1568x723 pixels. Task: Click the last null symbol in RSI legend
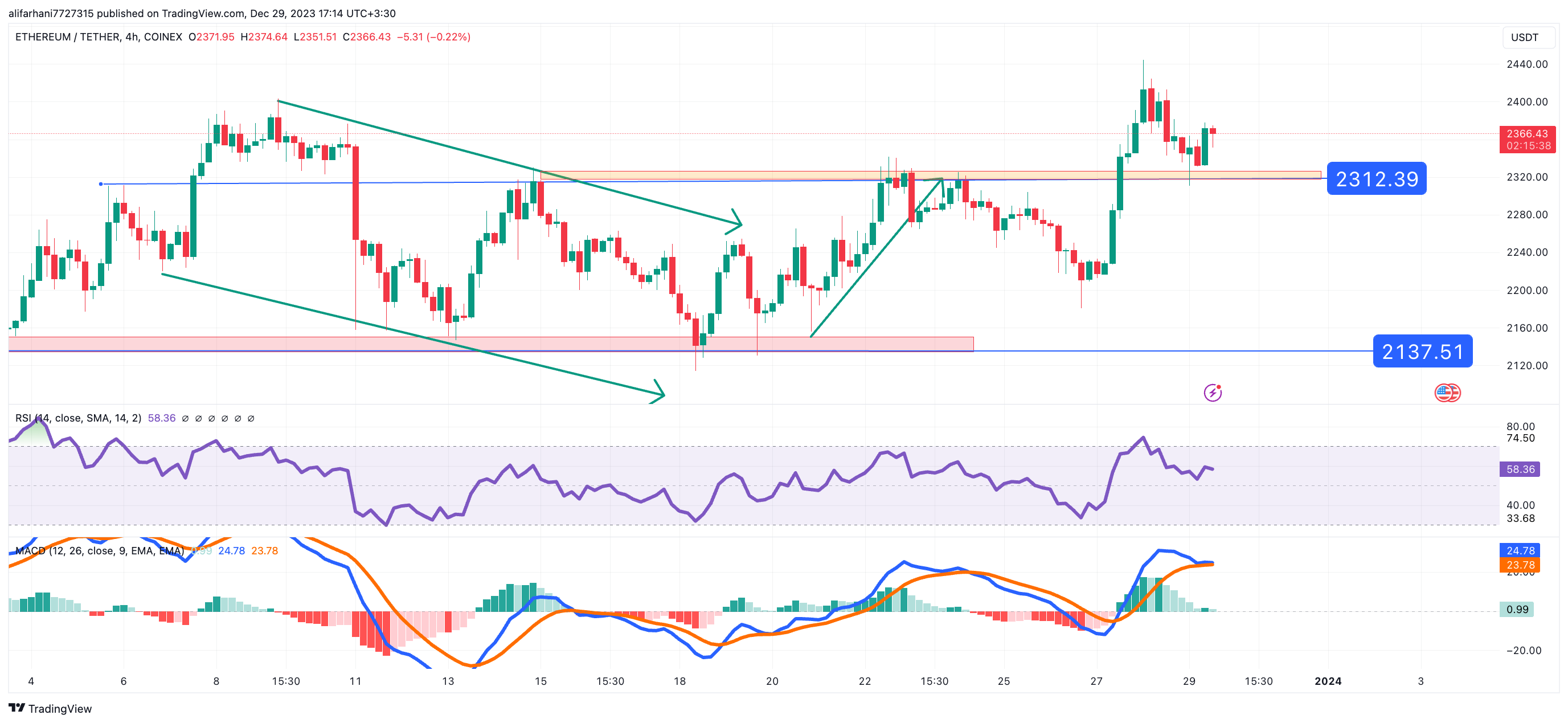[x=251, y=418]
